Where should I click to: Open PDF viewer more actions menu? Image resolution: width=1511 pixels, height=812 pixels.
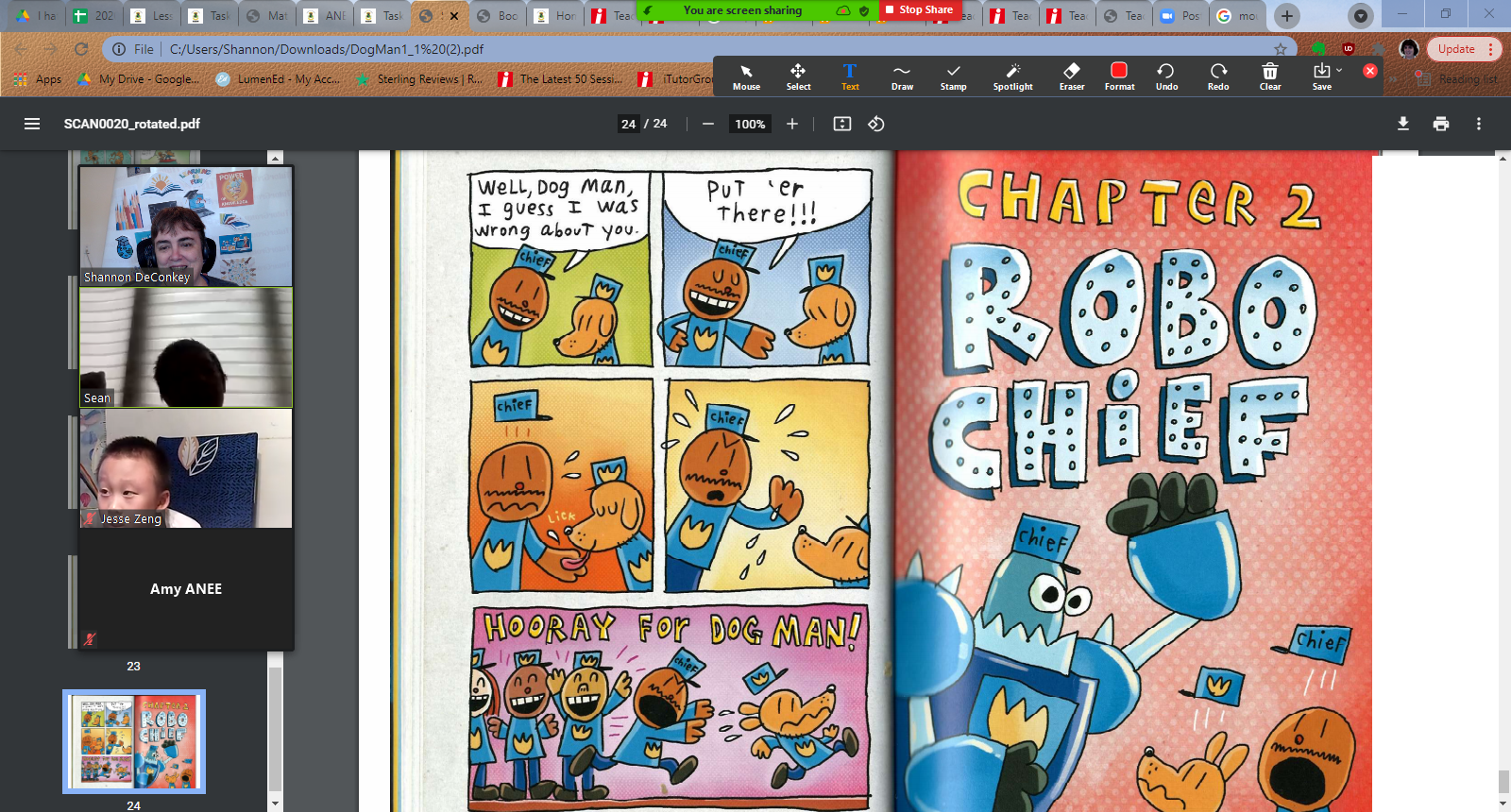click(x=1479, y=124)
